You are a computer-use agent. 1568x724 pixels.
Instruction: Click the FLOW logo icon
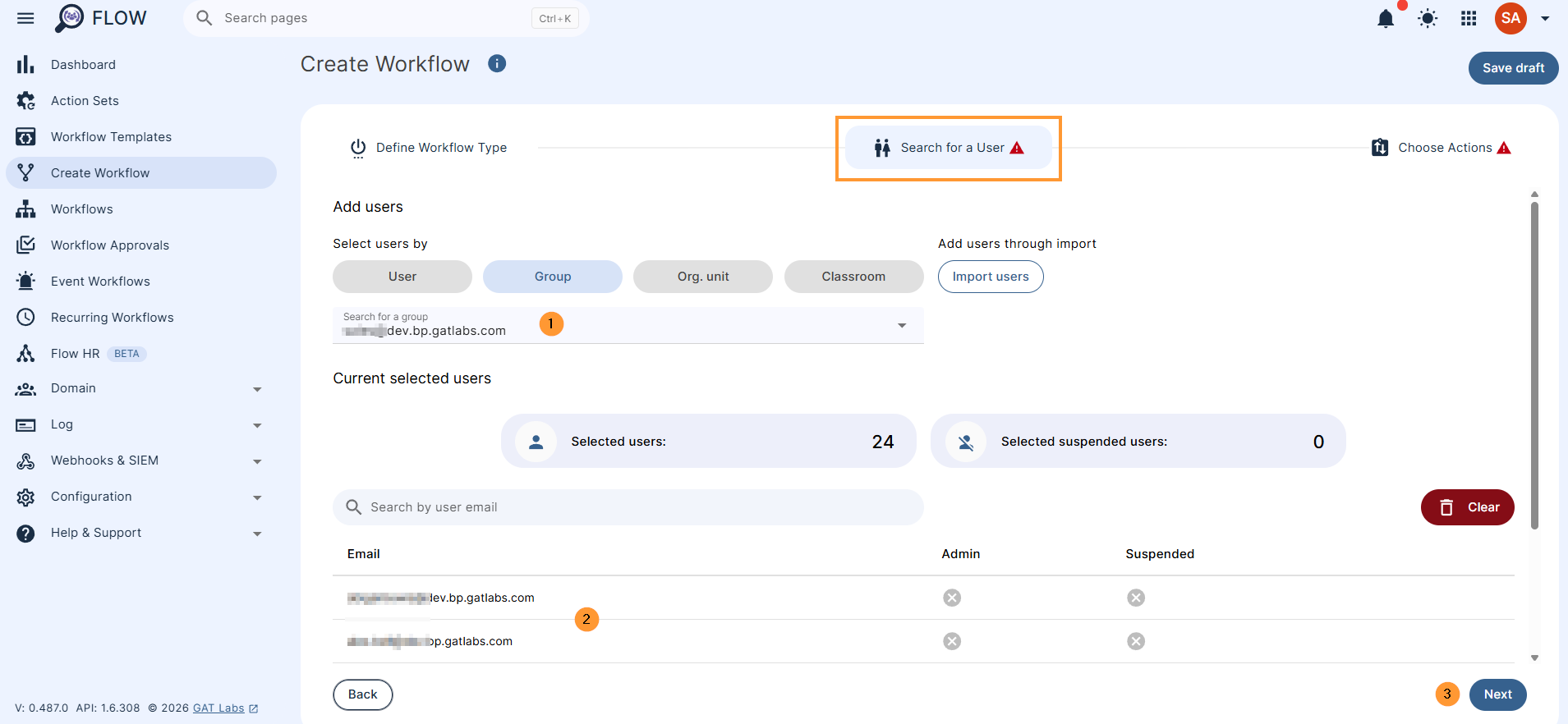tap(70, 18)
